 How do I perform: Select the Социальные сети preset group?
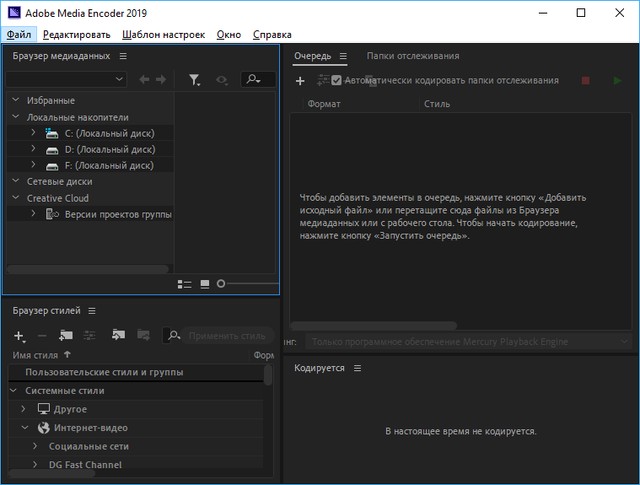coord(89,446)
